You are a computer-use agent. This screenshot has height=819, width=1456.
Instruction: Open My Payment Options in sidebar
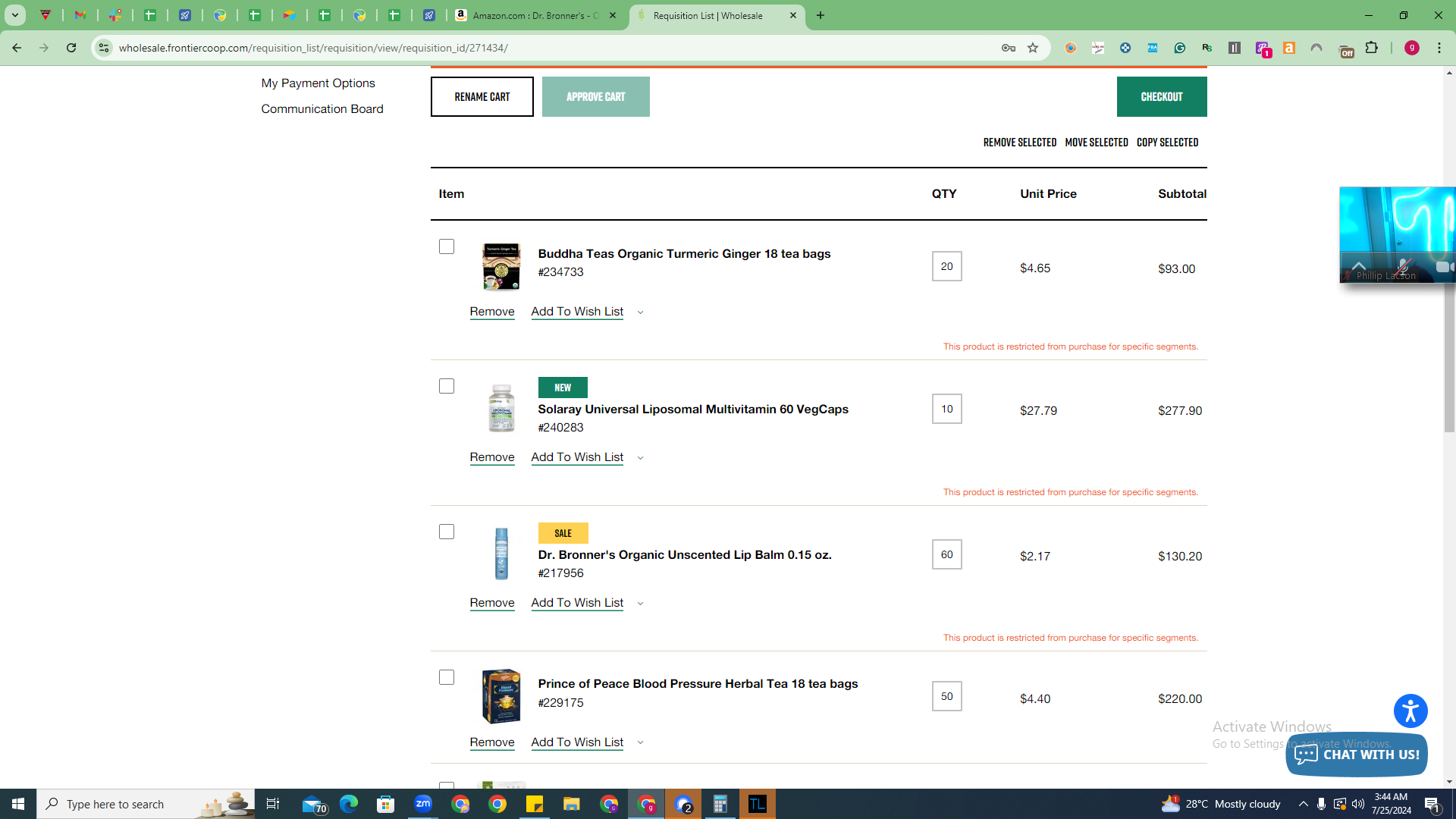coord(318,83)
